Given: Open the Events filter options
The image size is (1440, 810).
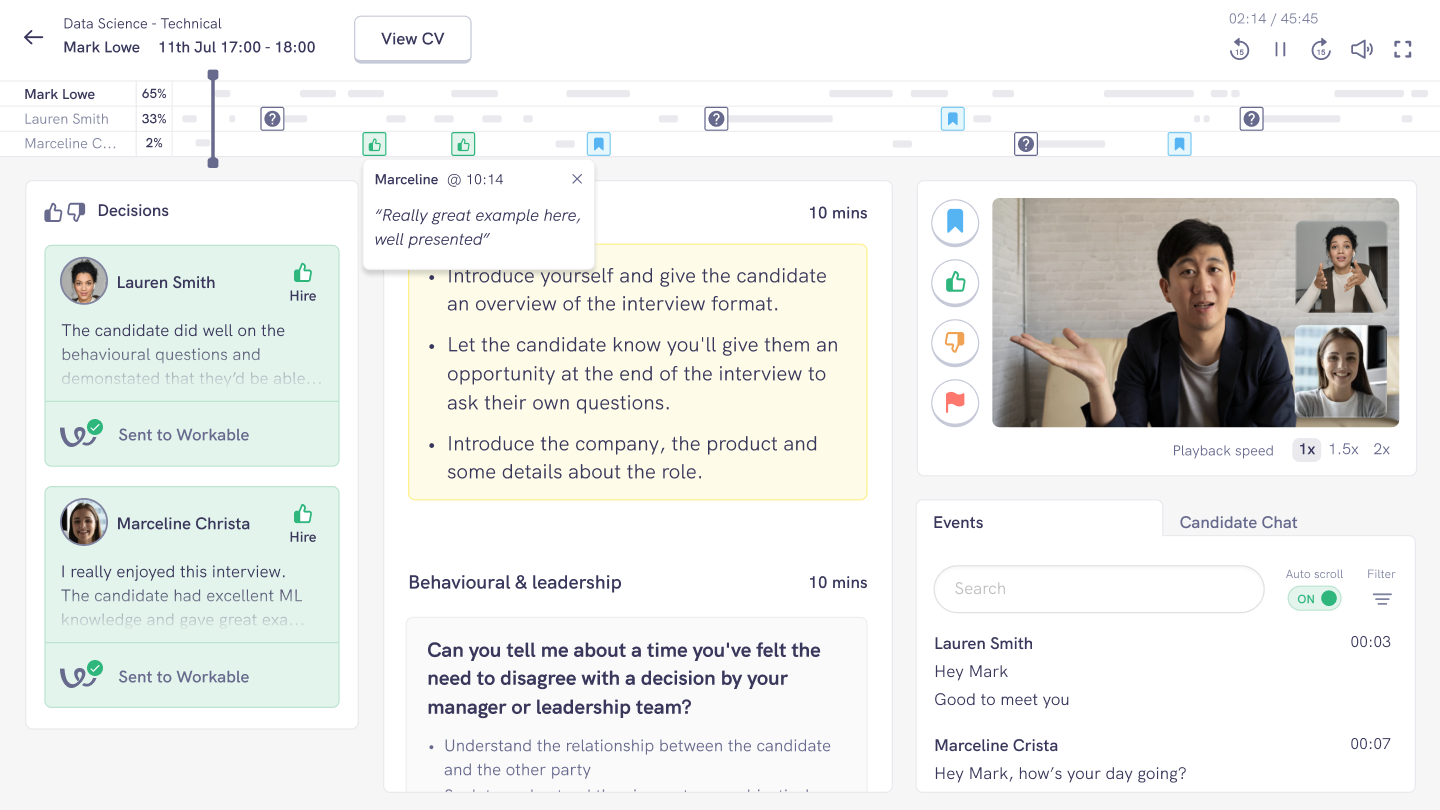Looking at the screenshot, I should click(1382, 599).
